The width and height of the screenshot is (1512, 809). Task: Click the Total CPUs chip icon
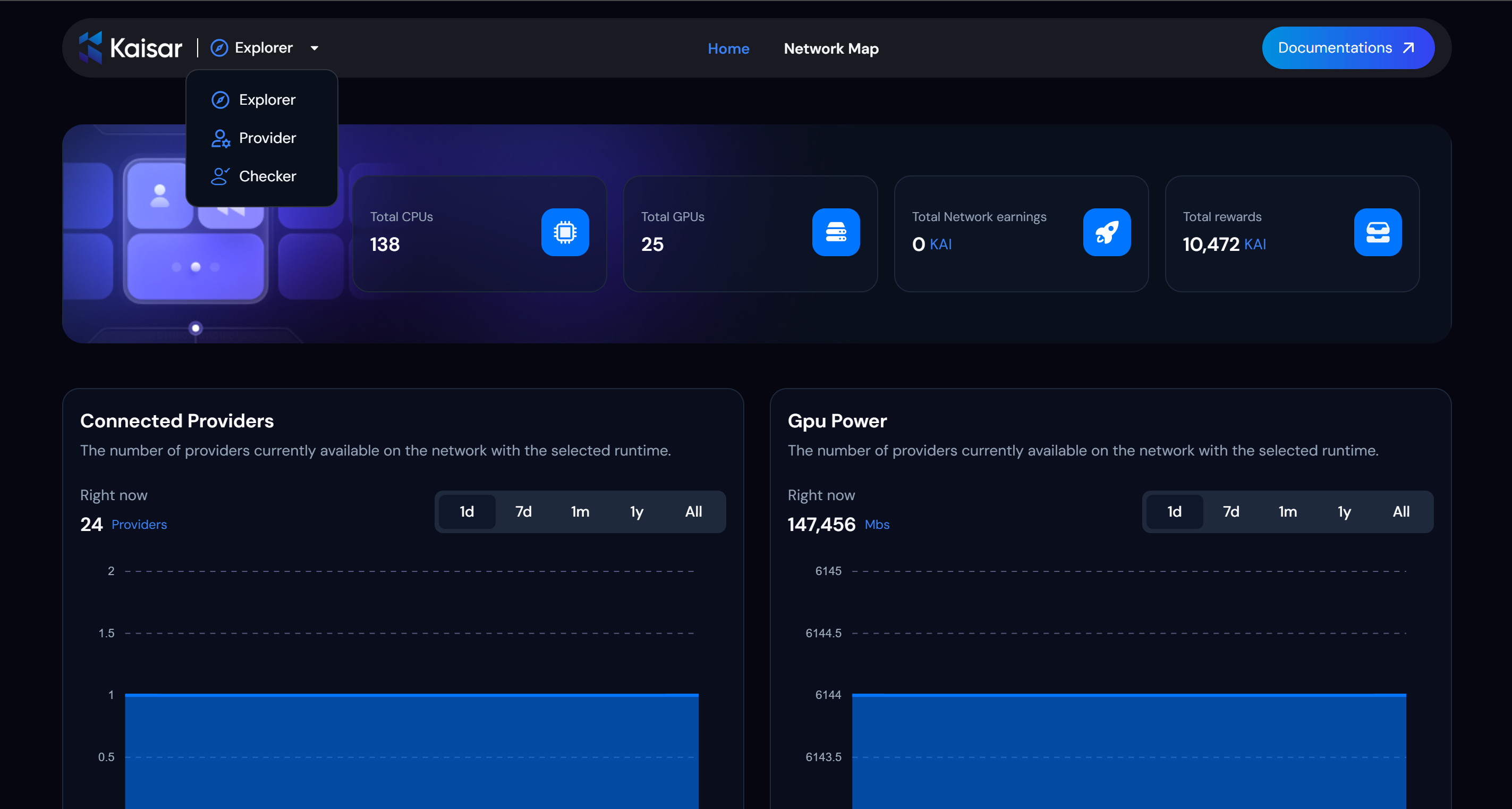pos(565,232)
